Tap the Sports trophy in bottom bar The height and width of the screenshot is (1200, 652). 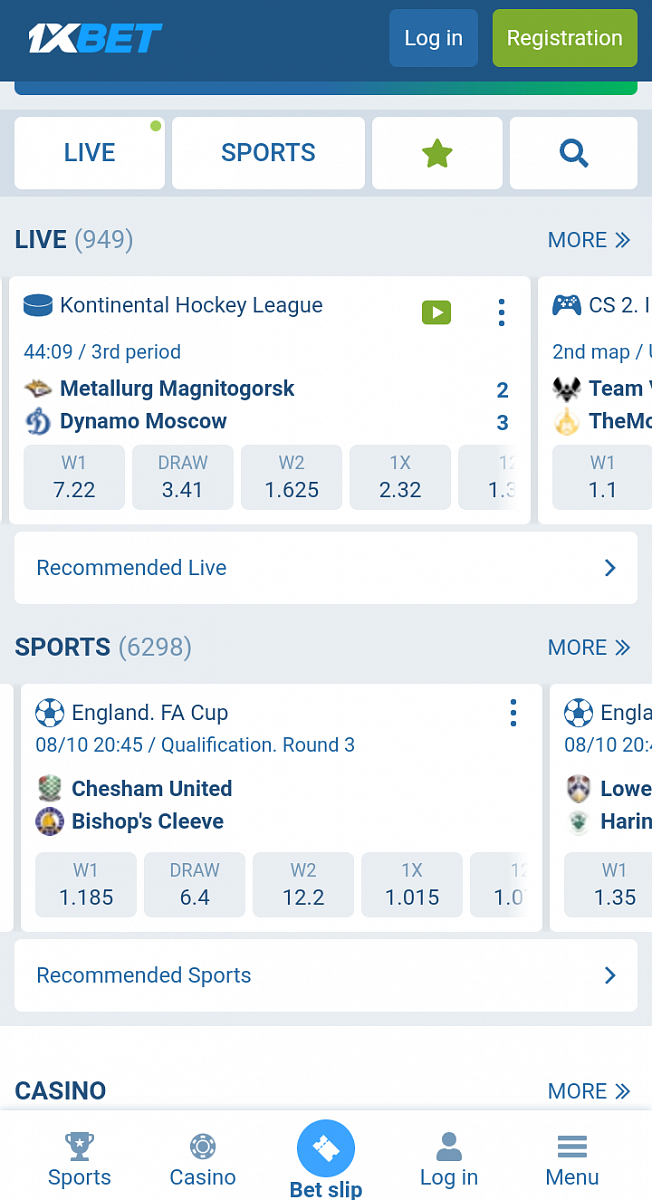click(80, 1160)
